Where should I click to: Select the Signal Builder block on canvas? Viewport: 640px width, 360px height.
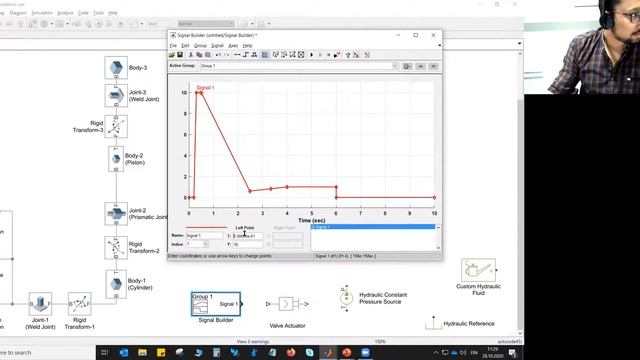click(x=216, y=304)
